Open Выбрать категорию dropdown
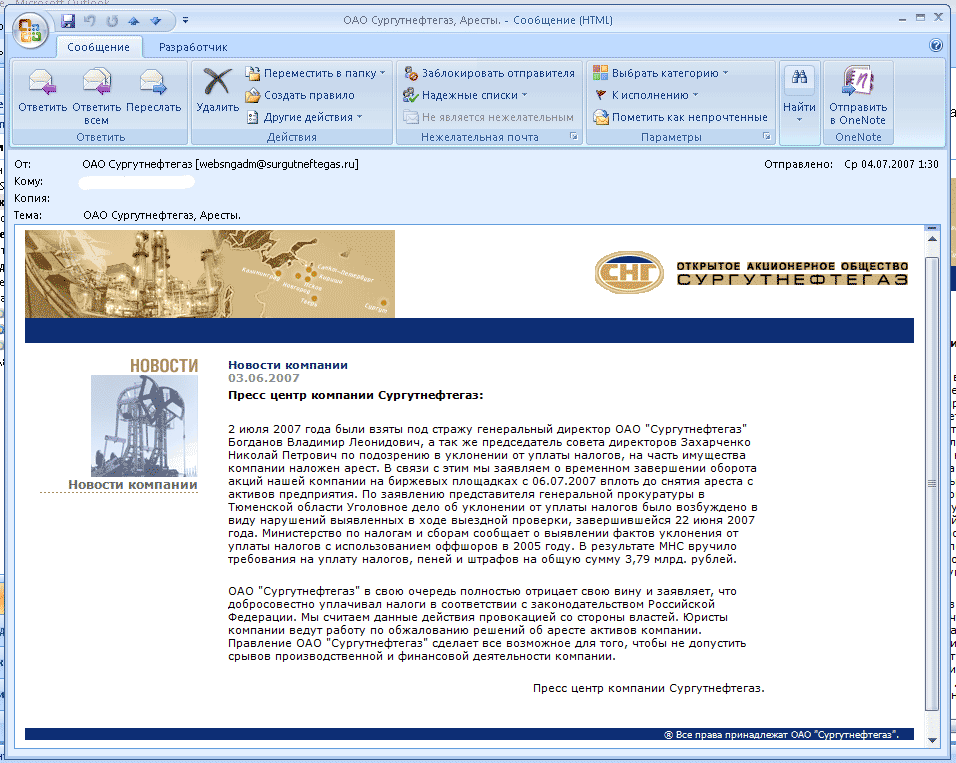The width and height of the screenshot is (956, 763). click(x=661, y=73)
